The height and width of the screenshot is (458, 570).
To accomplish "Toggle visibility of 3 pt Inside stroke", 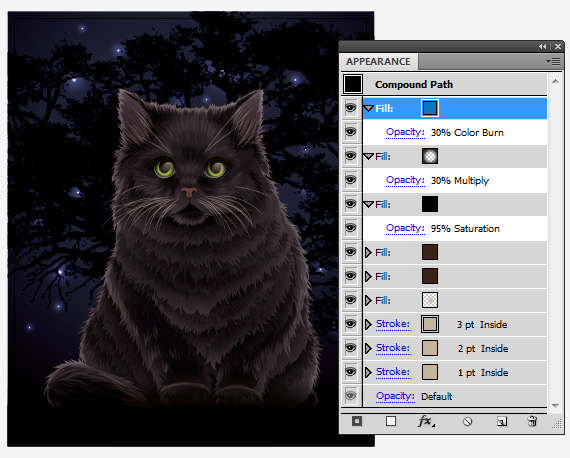I will click(351, 324).
